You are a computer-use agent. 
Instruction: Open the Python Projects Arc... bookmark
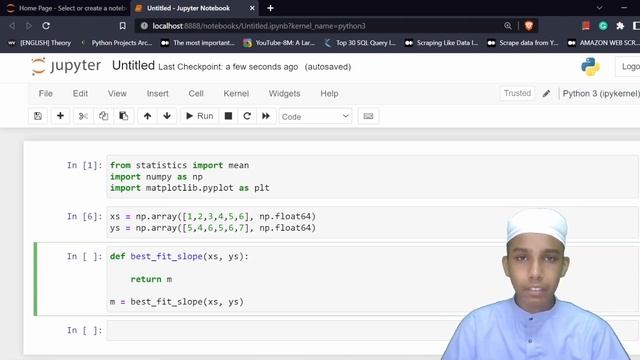(117, 43)
